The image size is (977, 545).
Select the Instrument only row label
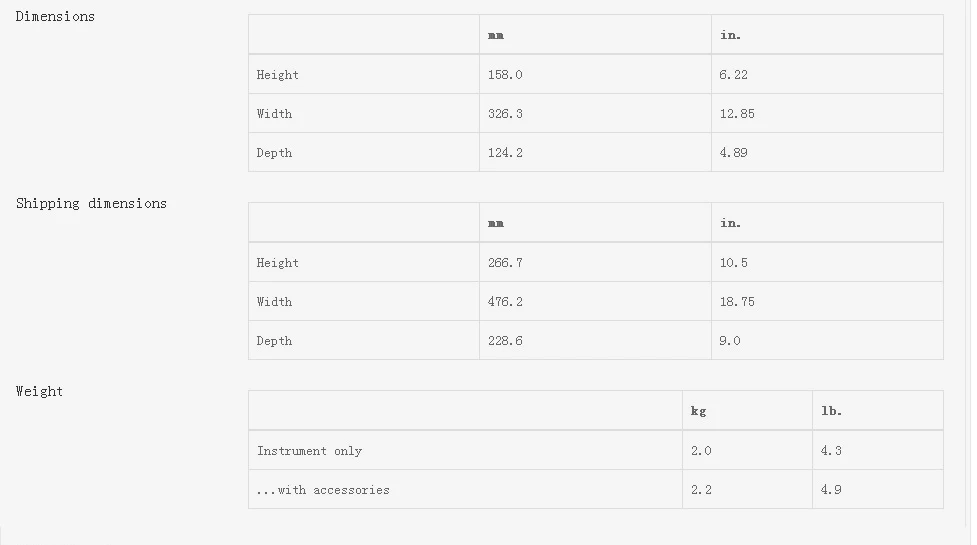(x=309, y=451)
